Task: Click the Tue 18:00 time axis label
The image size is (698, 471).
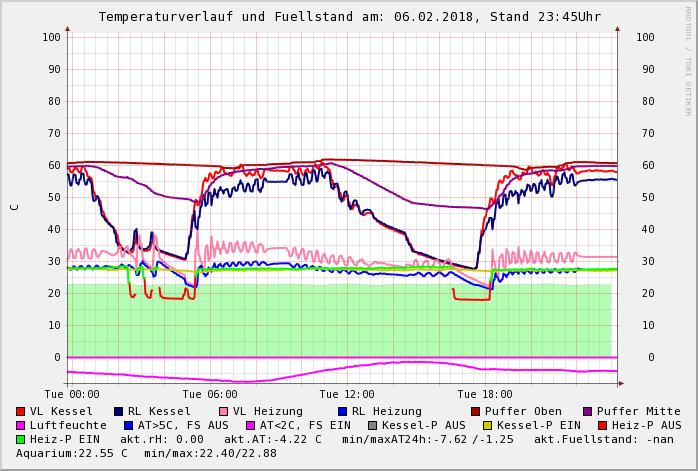Action: (484, 394)
